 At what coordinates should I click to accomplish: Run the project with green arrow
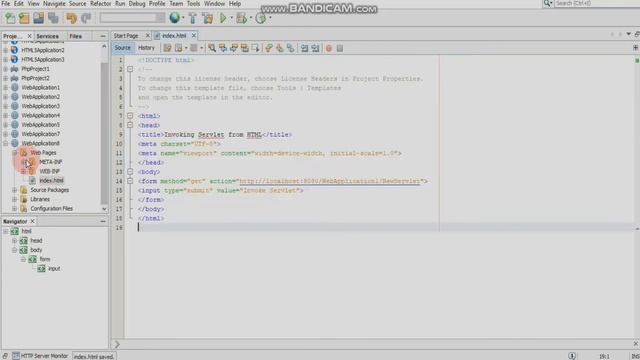223,18
